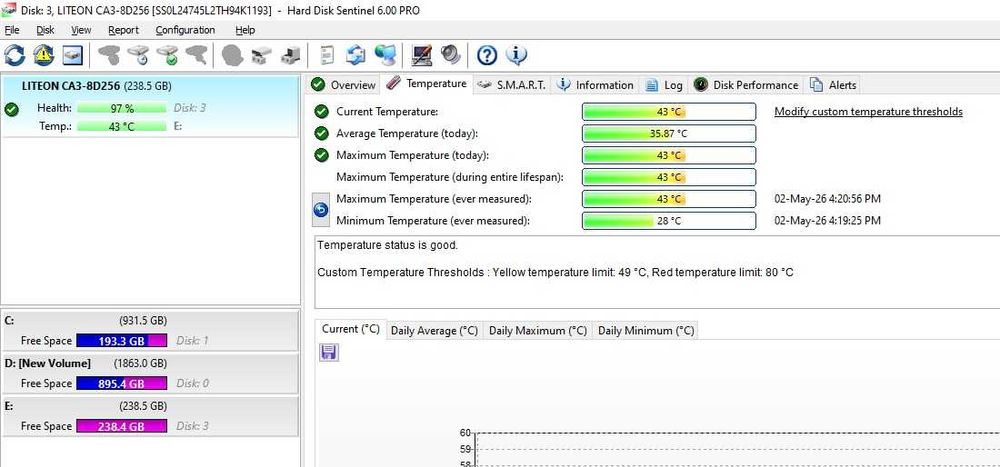This screenshot has height=467, width=1000.
Task: Click the Temp. 43 °C bar in disk list
Action: (122, 126)
